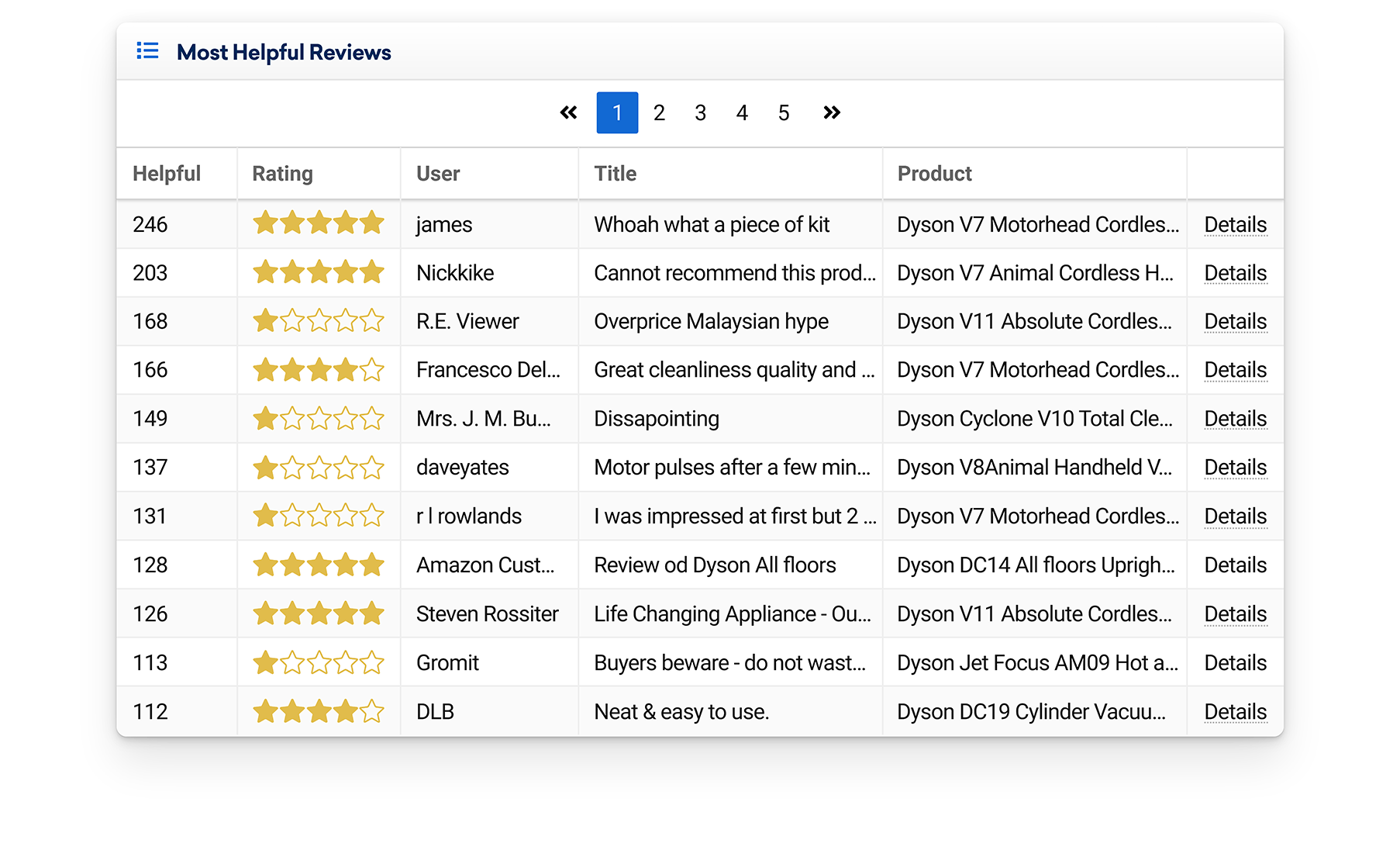Click the one-star rating in daveyates' row
Screen dimensions: 1400x850
point(319,467)
